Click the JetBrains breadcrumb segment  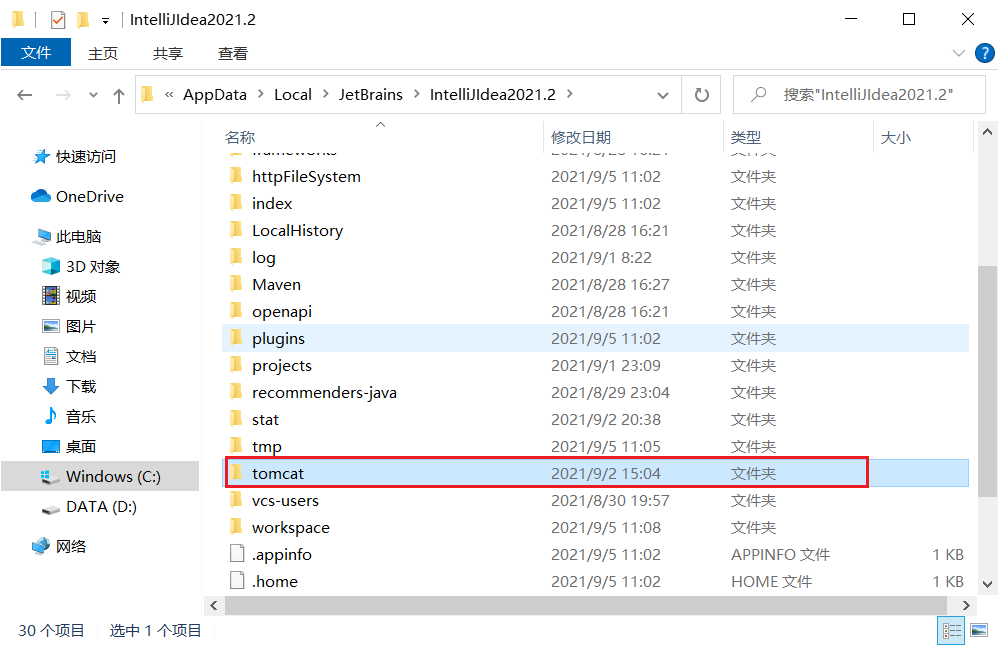(x=370, y=95)
